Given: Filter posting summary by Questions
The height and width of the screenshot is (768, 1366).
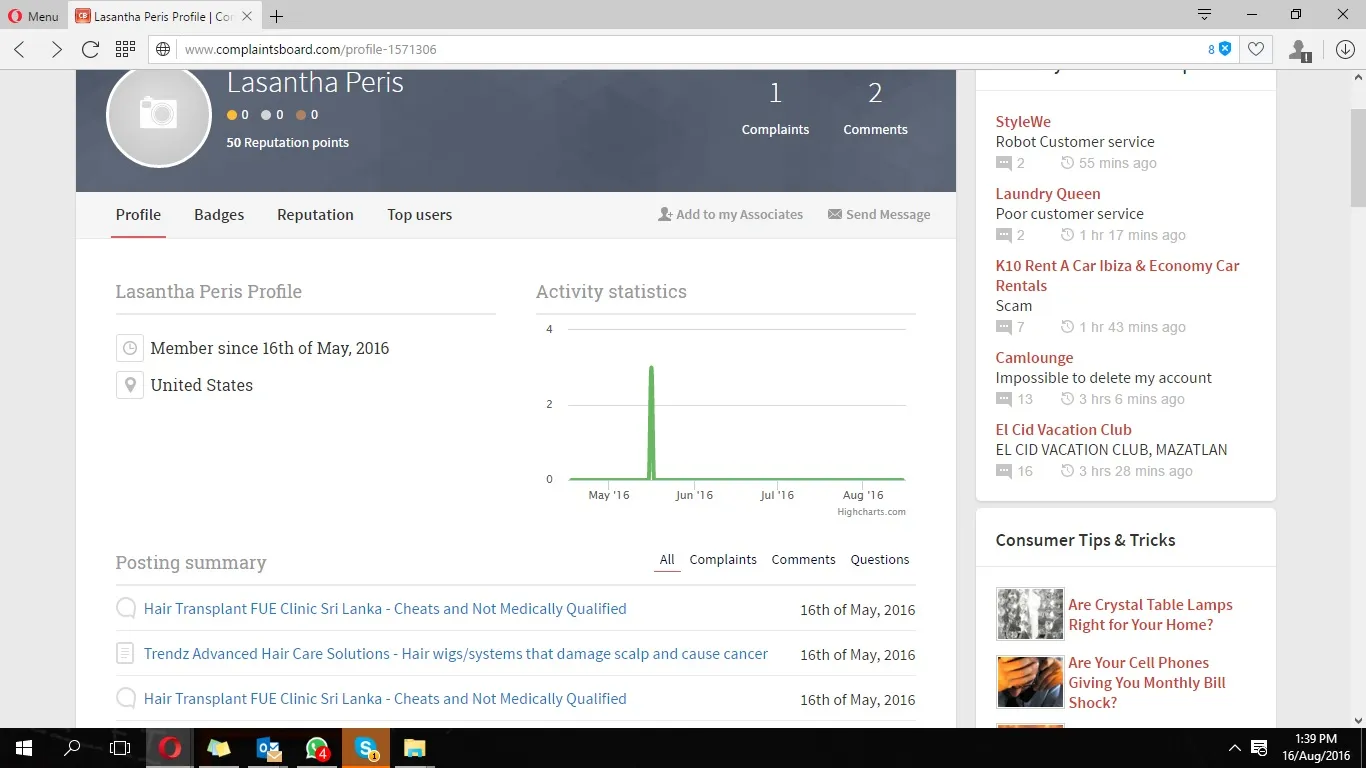Looking at the screenshot, I should coord(880,560).
